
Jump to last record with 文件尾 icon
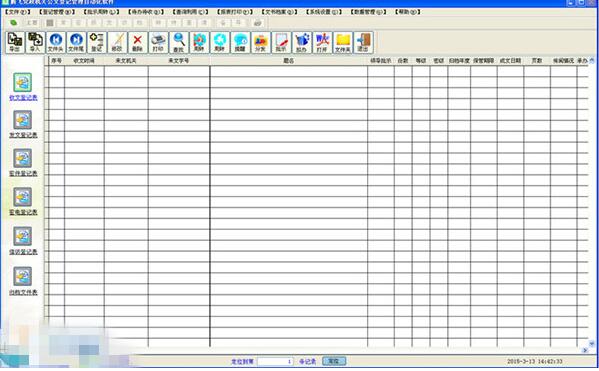76,42
